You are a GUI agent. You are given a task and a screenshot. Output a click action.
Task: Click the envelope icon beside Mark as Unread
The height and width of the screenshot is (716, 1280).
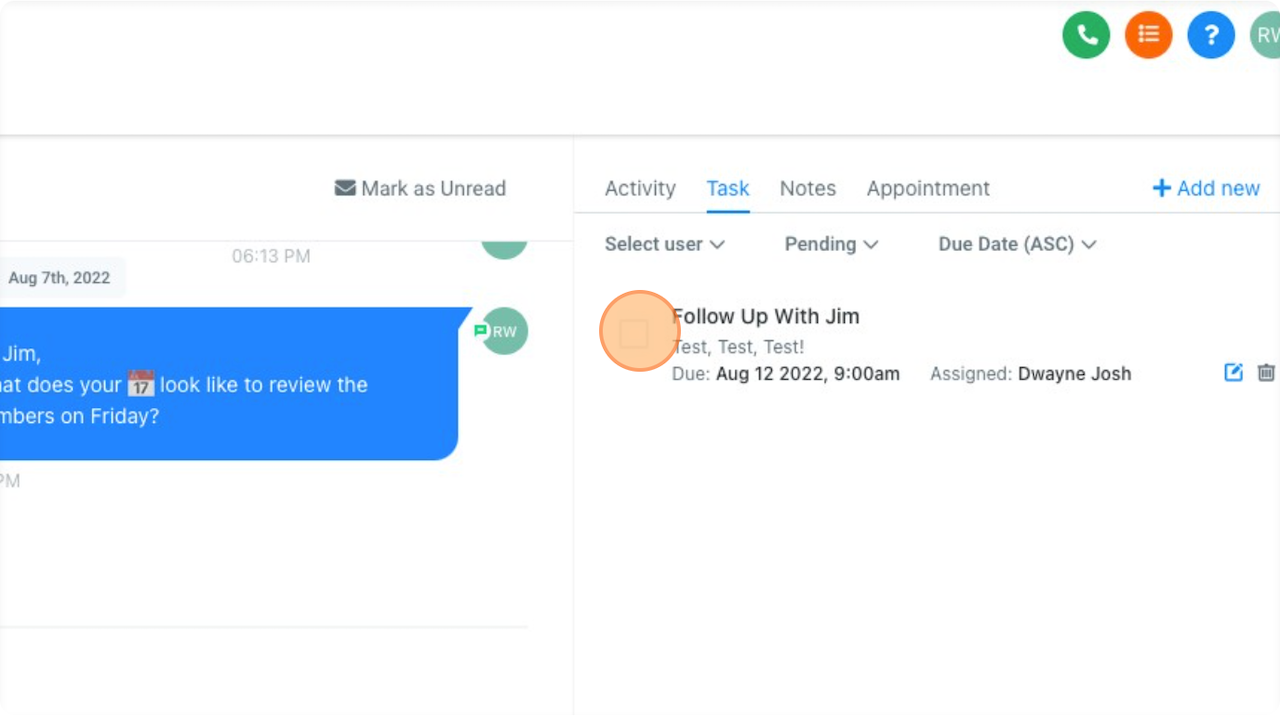pos(345,188)
